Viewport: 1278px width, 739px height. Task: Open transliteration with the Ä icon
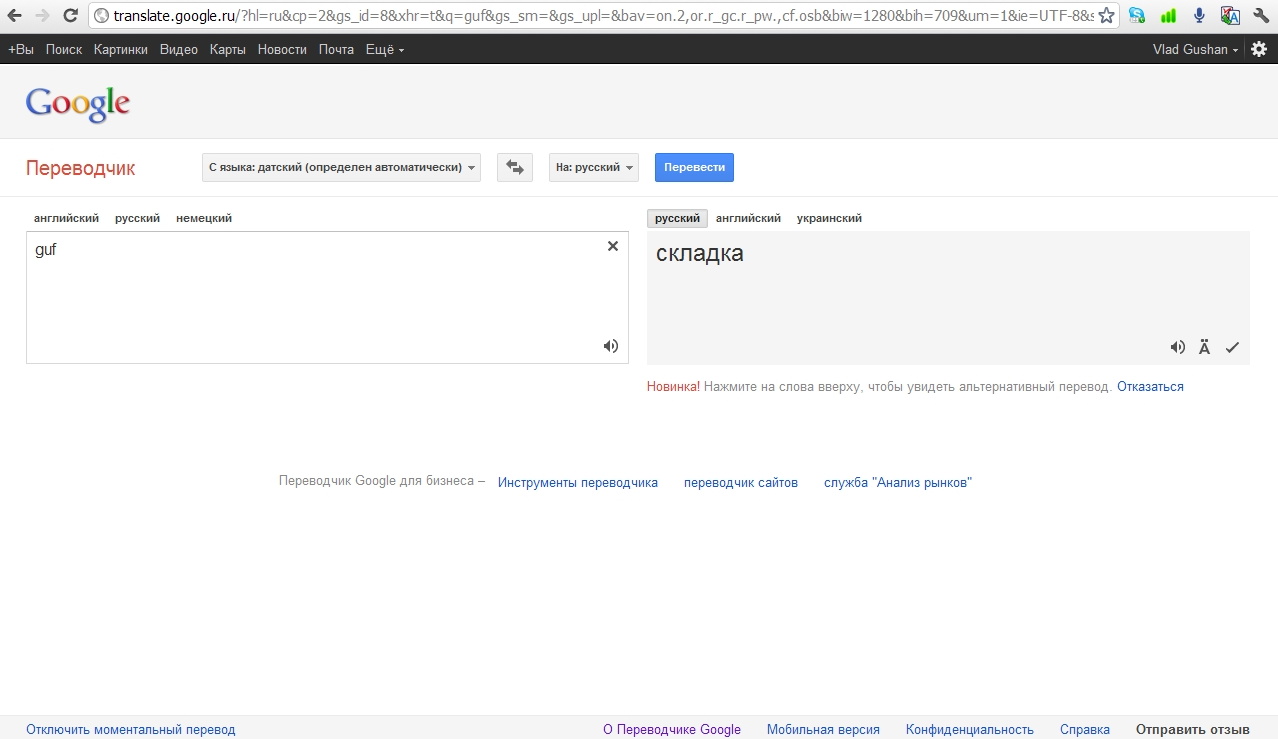click(1204, 347)
